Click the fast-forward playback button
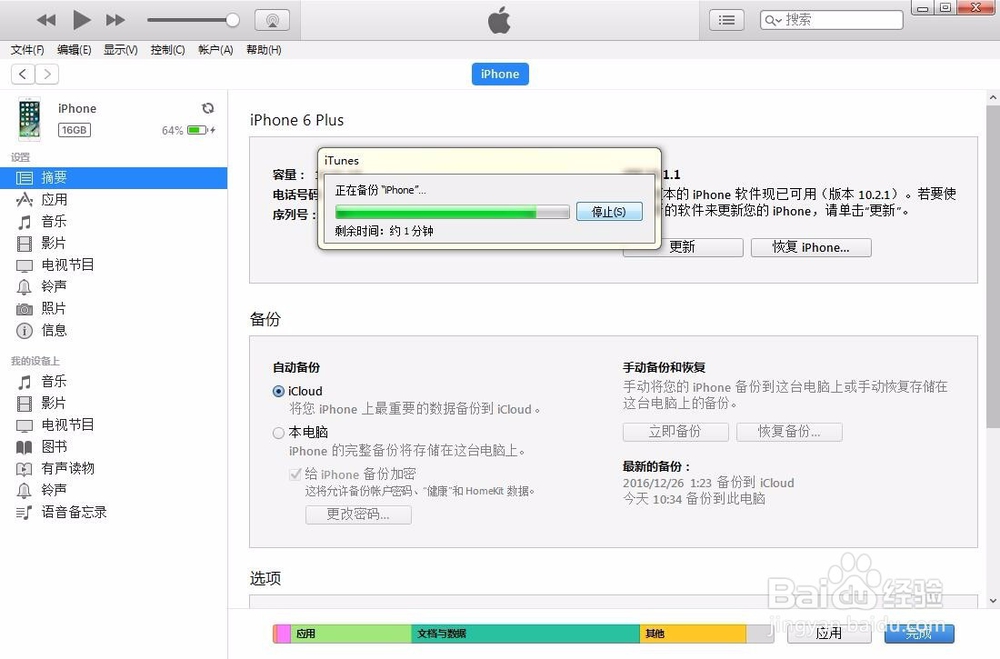 [x=115, y=20]
